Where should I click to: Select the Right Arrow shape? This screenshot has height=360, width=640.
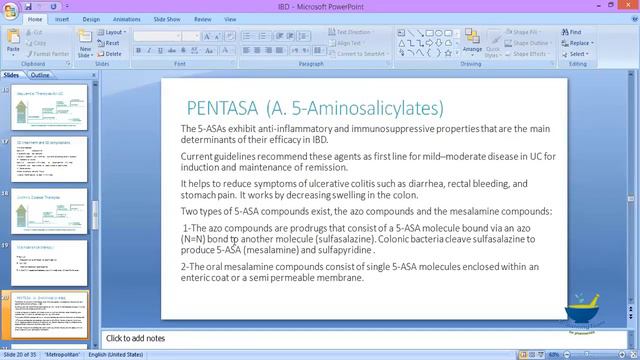429,43
